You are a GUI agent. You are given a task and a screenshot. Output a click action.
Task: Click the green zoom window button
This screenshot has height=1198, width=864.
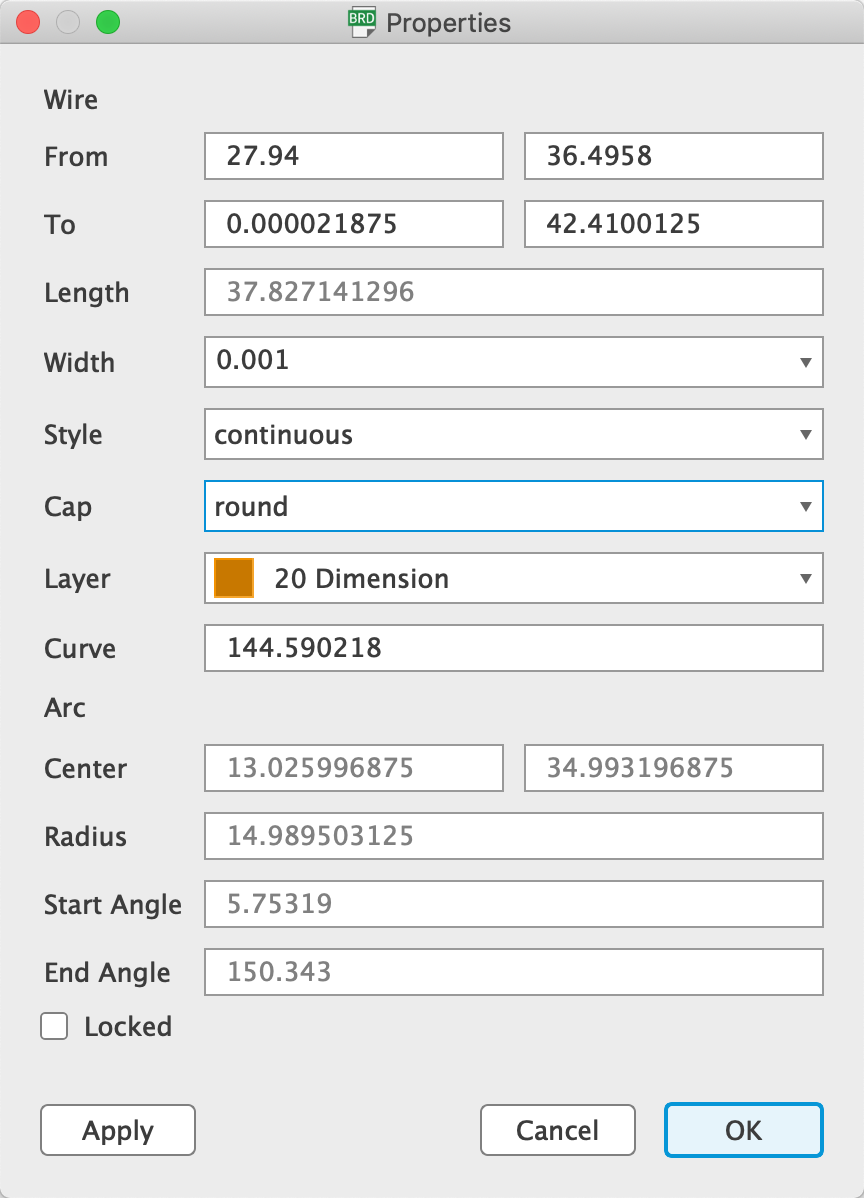107,23
